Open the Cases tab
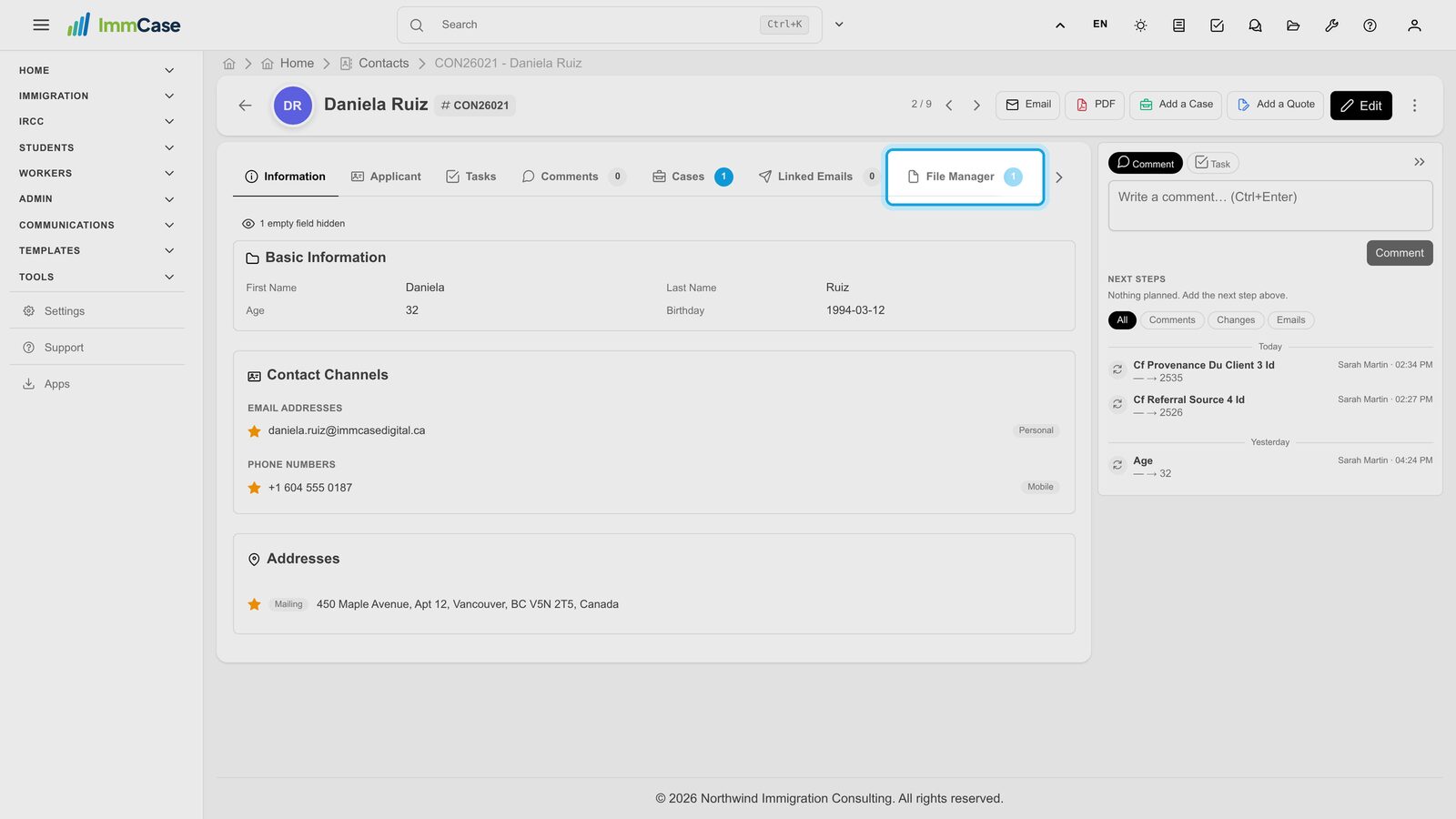The height and width of the screenshot is (819, 1456). [x=692, y=177]
